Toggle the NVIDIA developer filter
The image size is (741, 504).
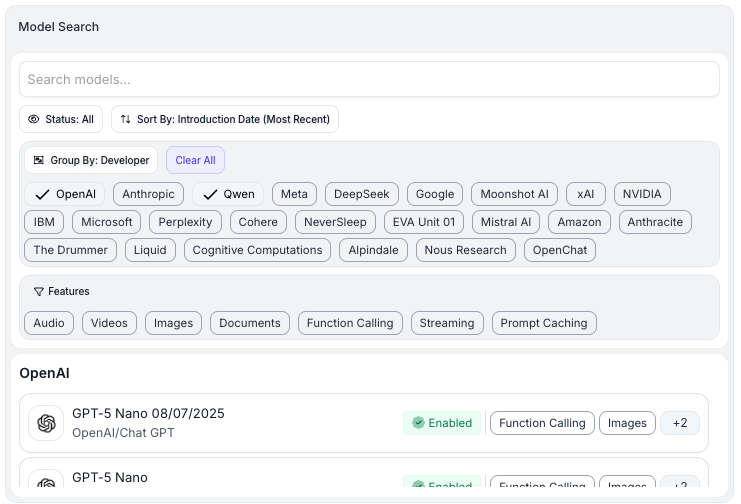coord(642,194)
